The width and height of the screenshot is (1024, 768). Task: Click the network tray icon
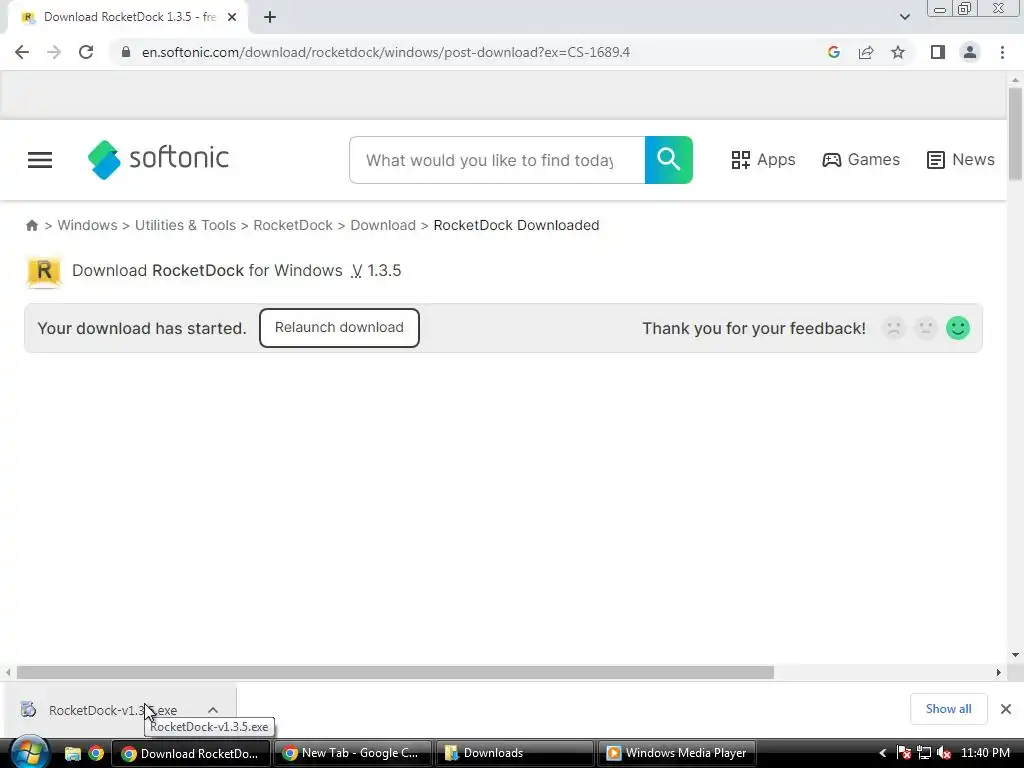click(924, 753)
